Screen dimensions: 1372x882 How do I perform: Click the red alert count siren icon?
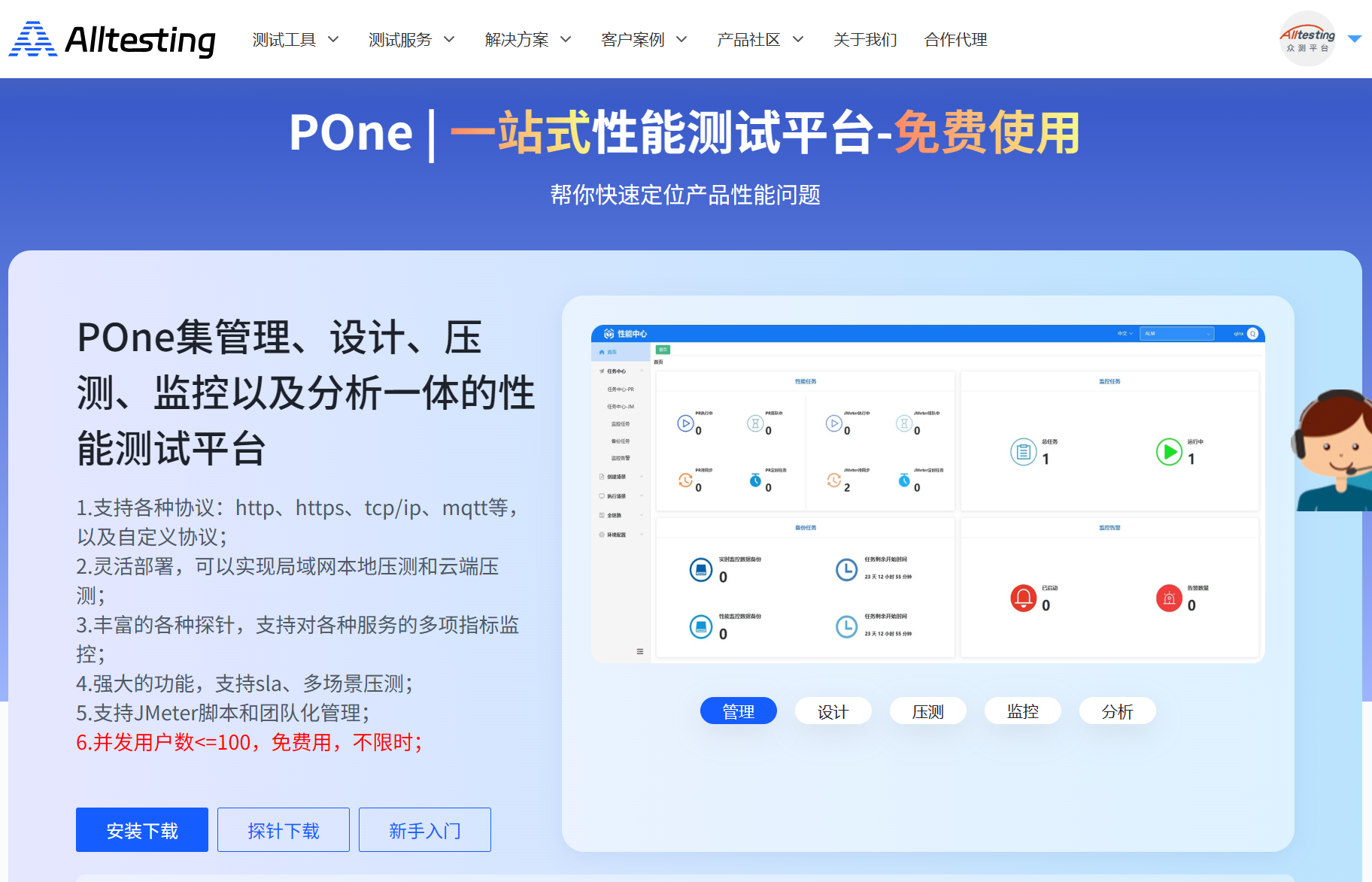tap(1169, 599)
